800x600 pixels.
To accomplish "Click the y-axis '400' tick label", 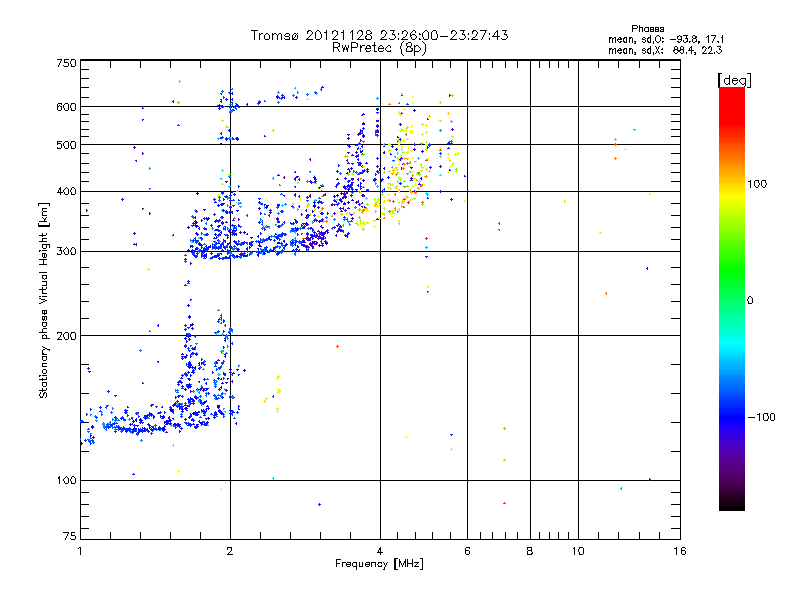I will (x=66, y=192).
